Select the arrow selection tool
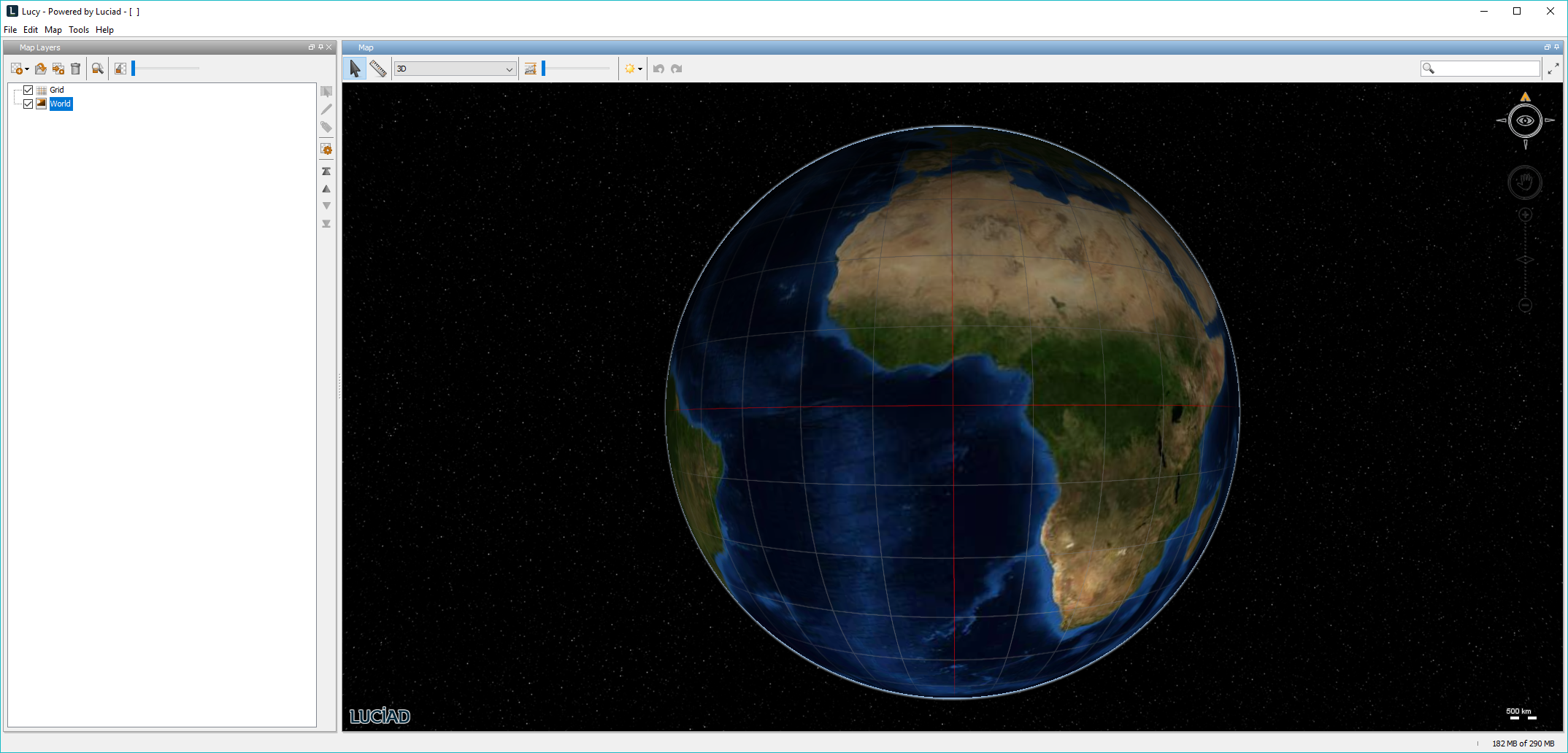This screenshot has height=753, width=1568. point(355,69)
